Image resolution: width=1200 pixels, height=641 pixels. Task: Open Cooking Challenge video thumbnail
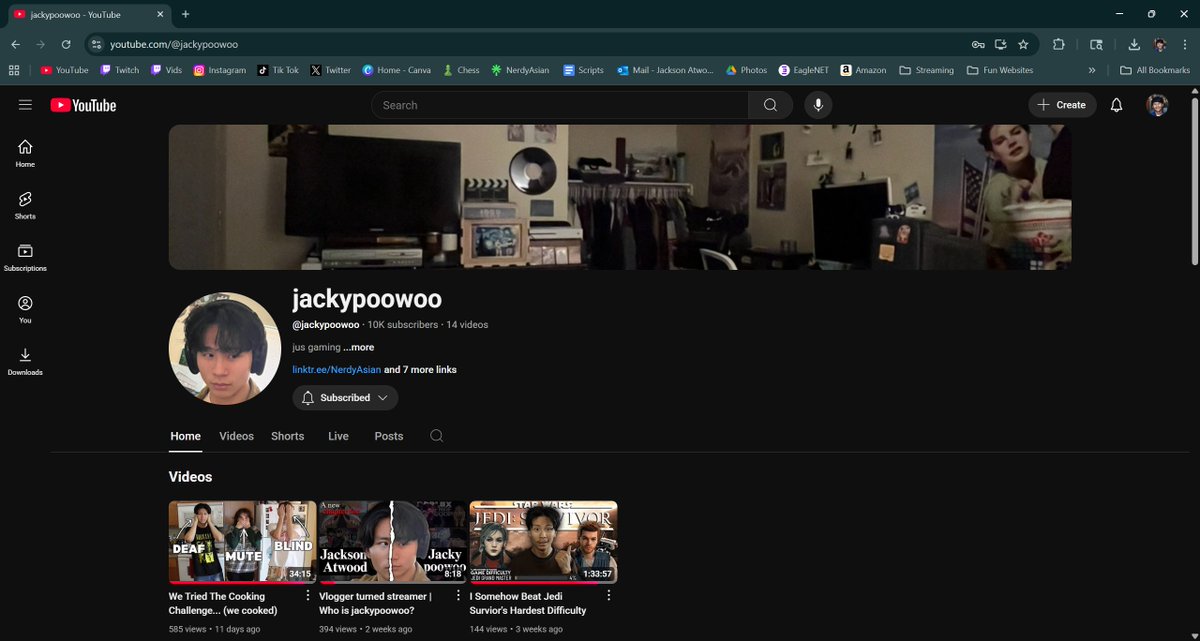pyautogui.click(x=242, y=542)
